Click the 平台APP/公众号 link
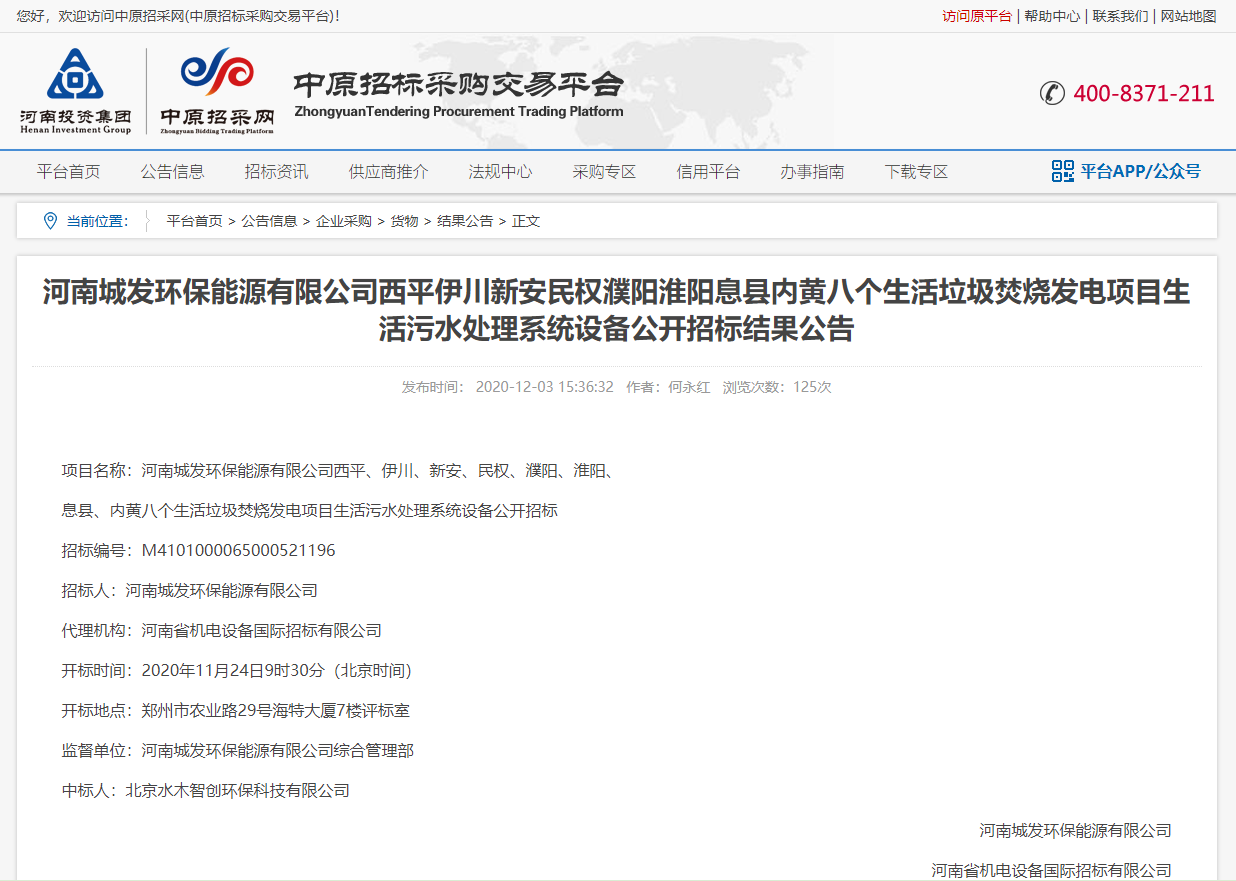Image resolution: width=1236 pixels, height=881 pixels. (1140, 171)
